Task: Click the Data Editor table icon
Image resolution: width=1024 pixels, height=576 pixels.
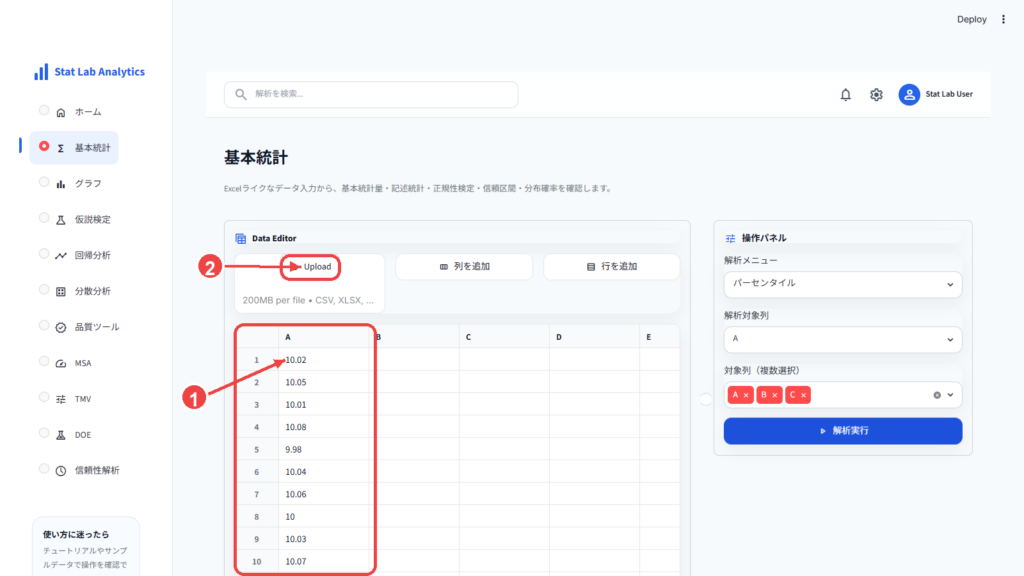Action: (240, 238)
